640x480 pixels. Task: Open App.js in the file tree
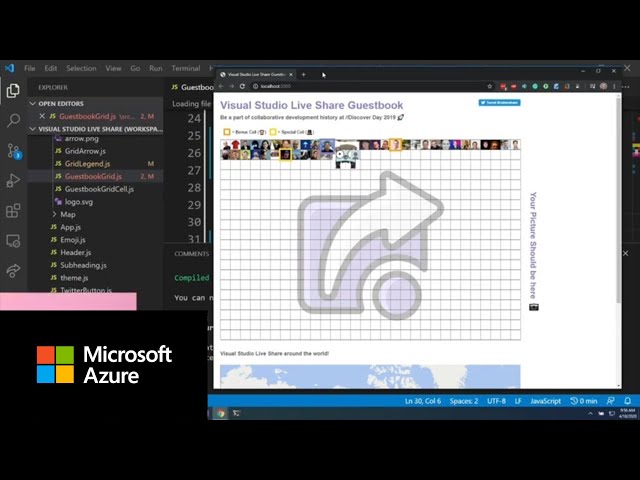(70, 227)
